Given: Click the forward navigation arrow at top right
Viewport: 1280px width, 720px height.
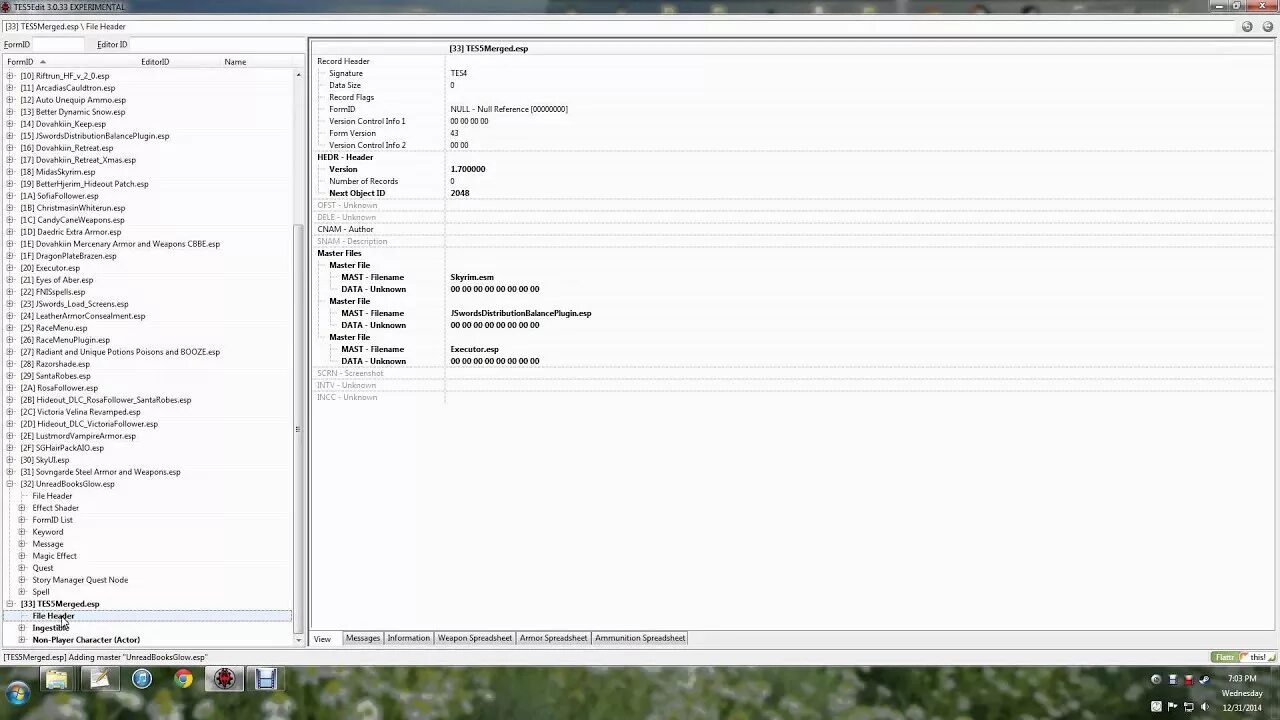Looking at the screenshot, I should tap(1266, 27).
